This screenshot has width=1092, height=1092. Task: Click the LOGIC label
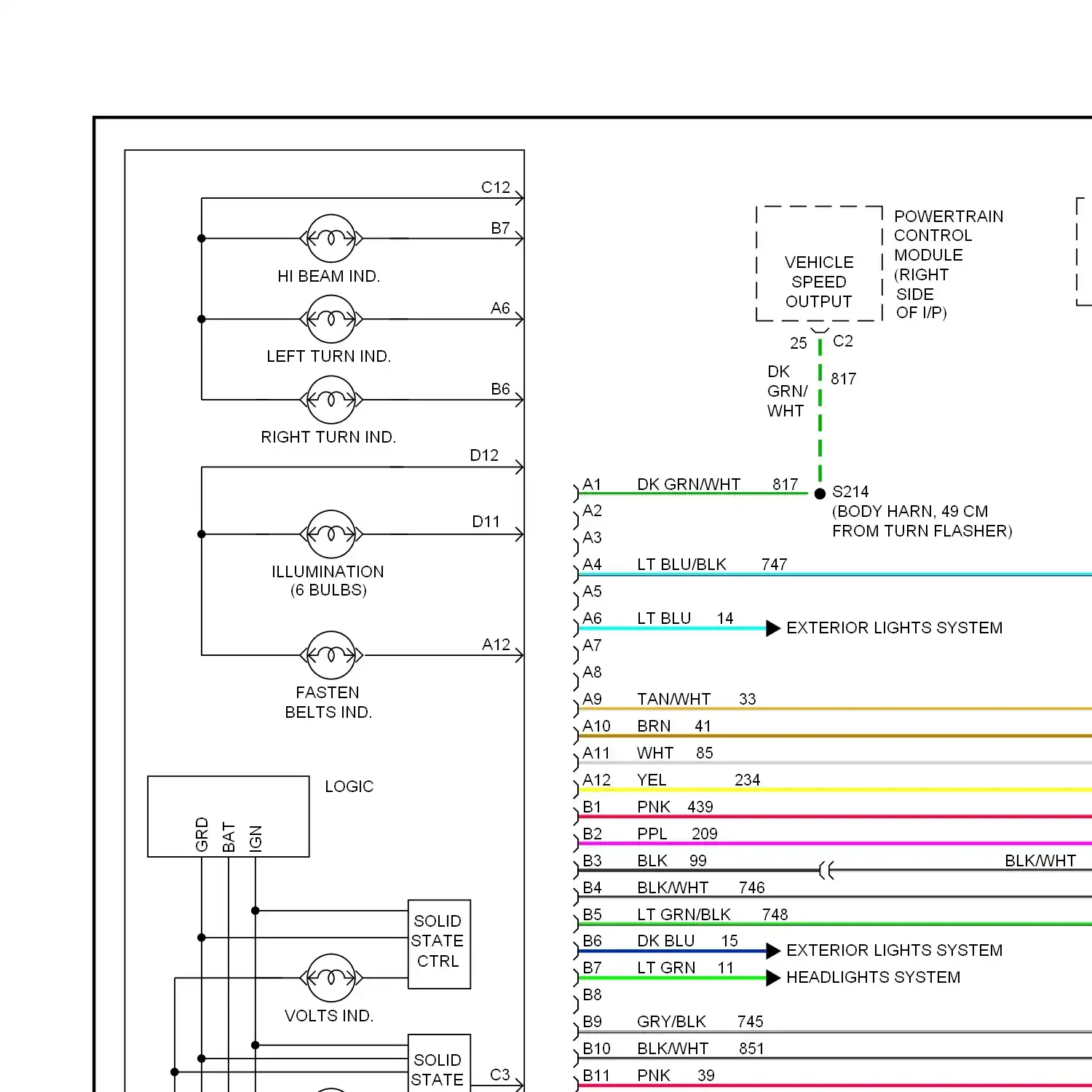click(349, 787)
